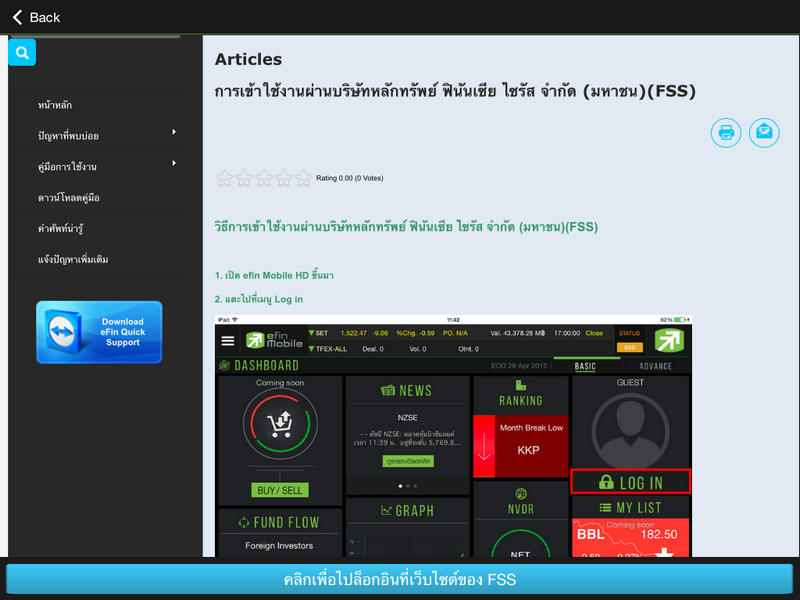Open the MY LIST panel
This screenshot has height=600, width=800.
coord(630,508)
